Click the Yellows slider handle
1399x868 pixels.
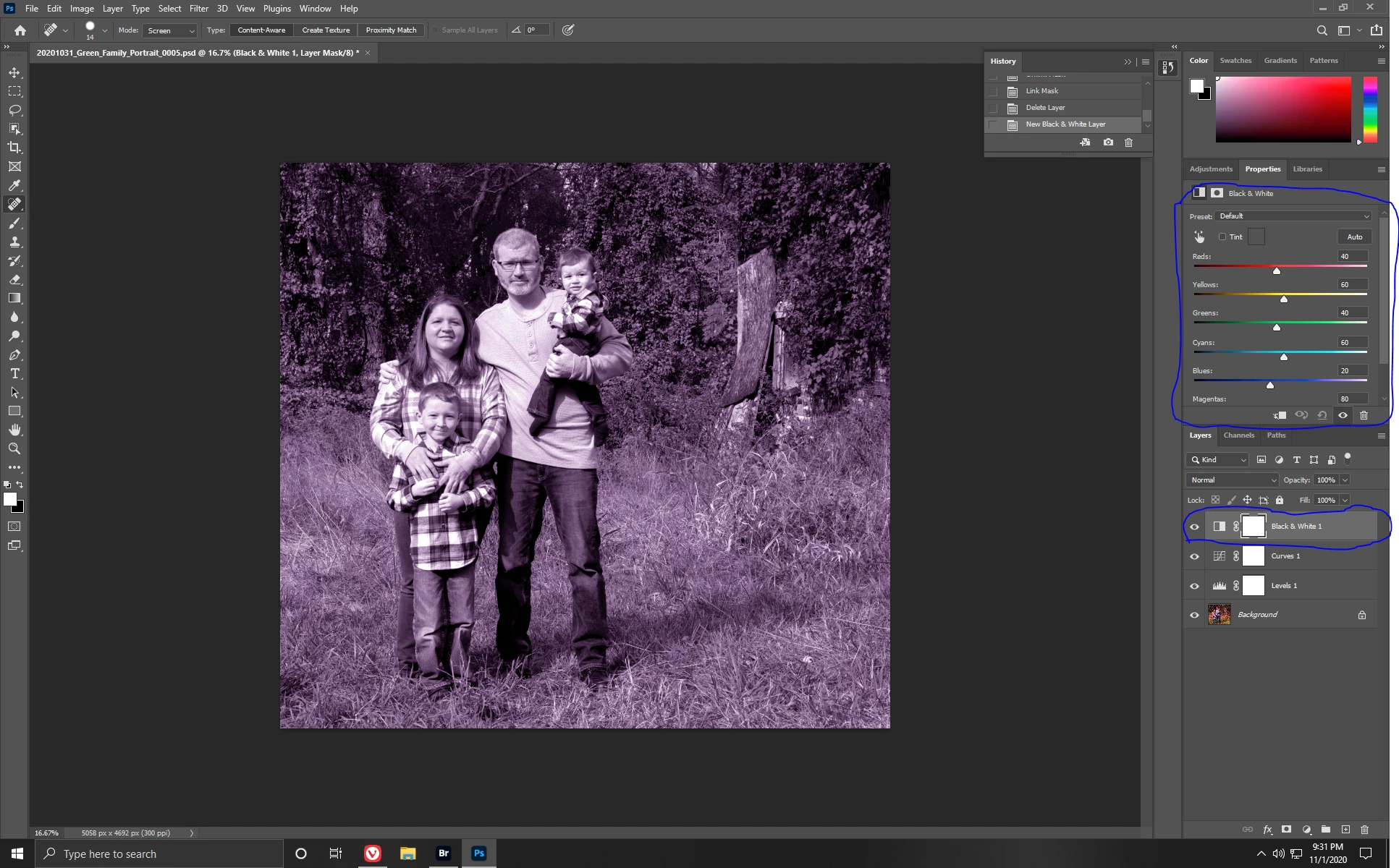1284,299
